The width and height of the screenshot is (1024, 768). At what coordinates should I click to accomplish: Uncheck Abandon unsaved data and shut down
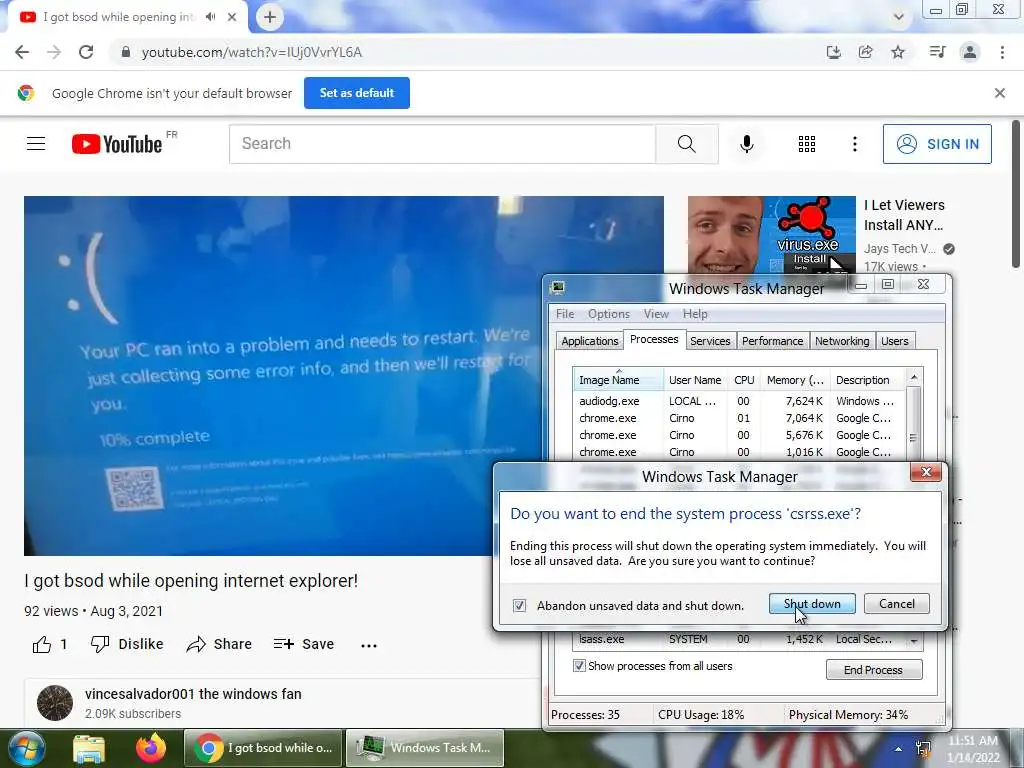(x=519, y=605)
